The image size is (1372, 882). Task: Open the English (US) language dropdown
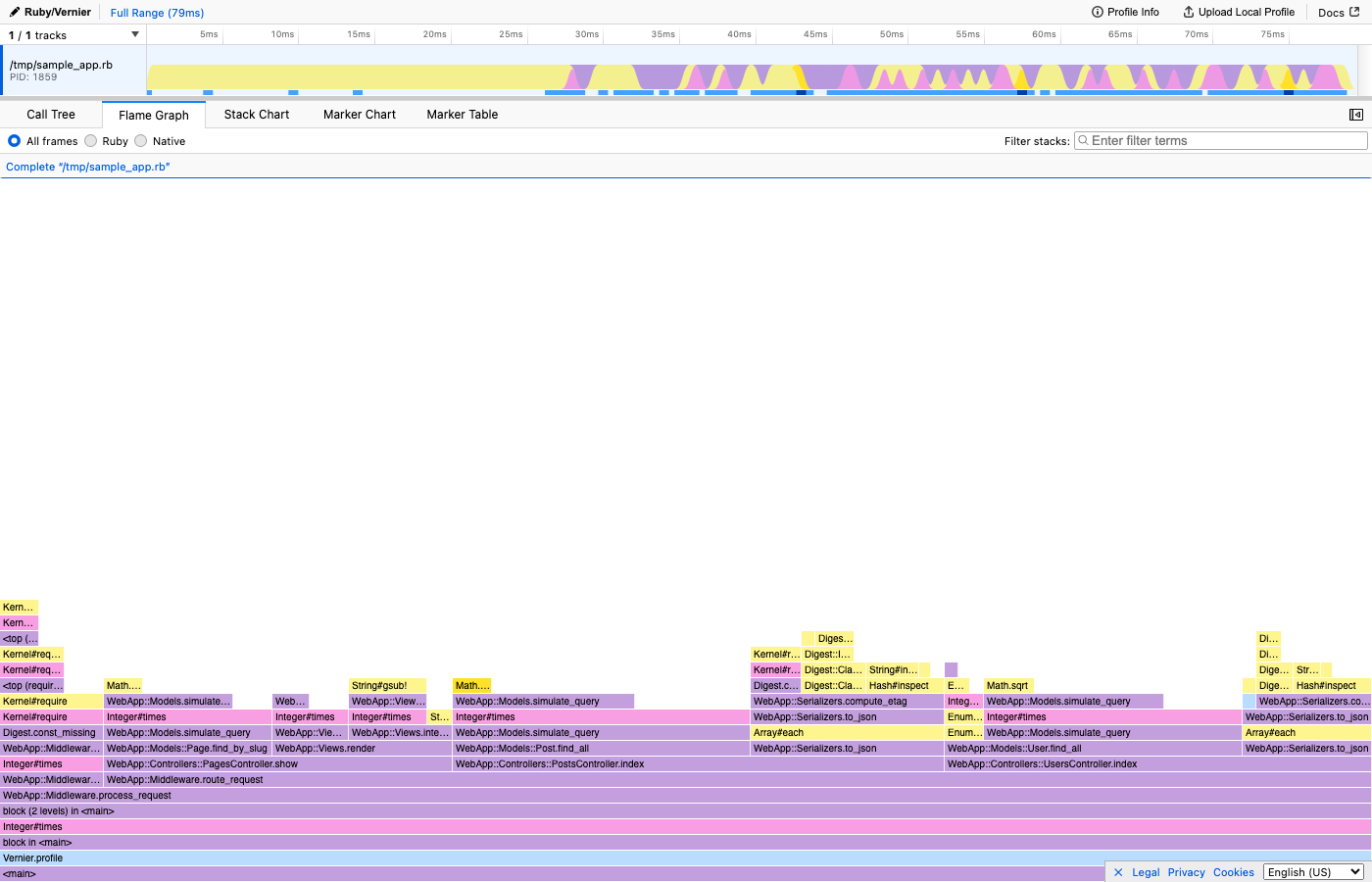1313,871
